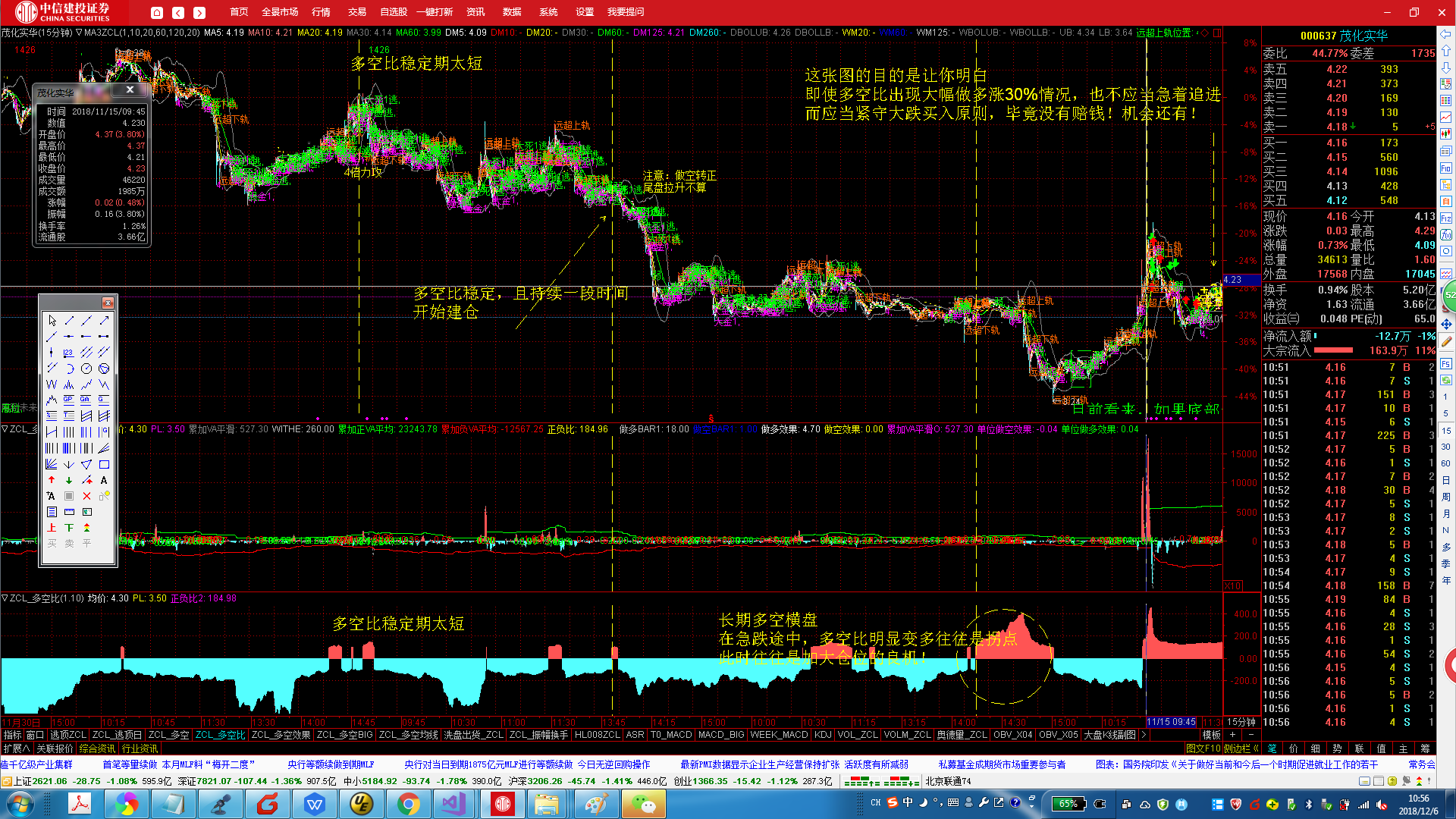
Task: Click the red 上 marker tool
Action: (52, 528)
